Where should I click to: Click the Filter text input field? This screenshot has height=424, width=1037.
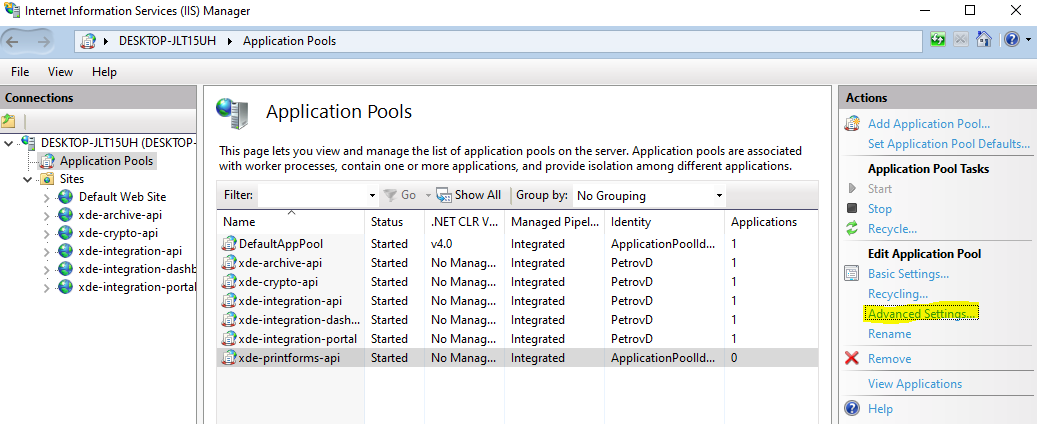pos(311,196)
